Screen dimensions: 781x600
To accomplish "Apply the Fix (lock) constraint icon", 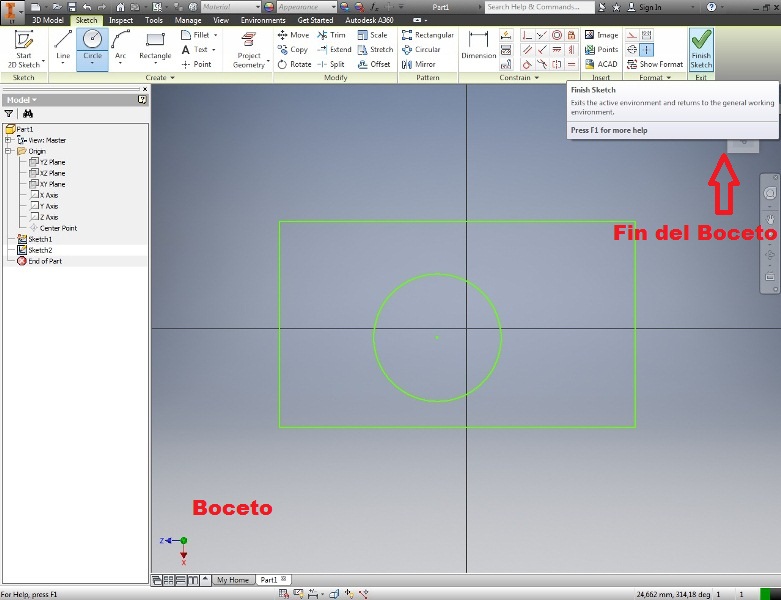I will pyautogui.click(x=571, y=35).
